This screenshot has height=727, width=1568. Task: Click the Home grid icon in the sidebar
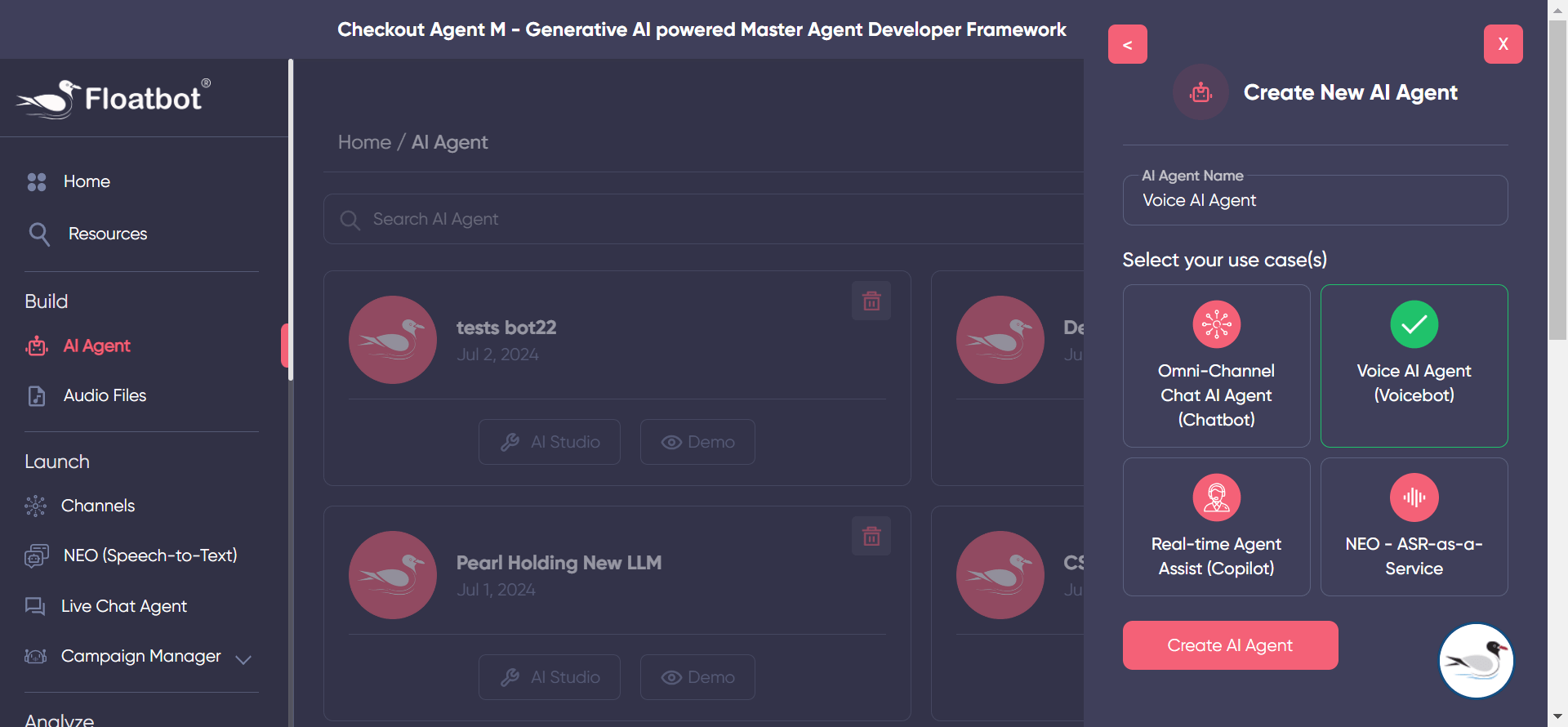click(x=37, y=182)
